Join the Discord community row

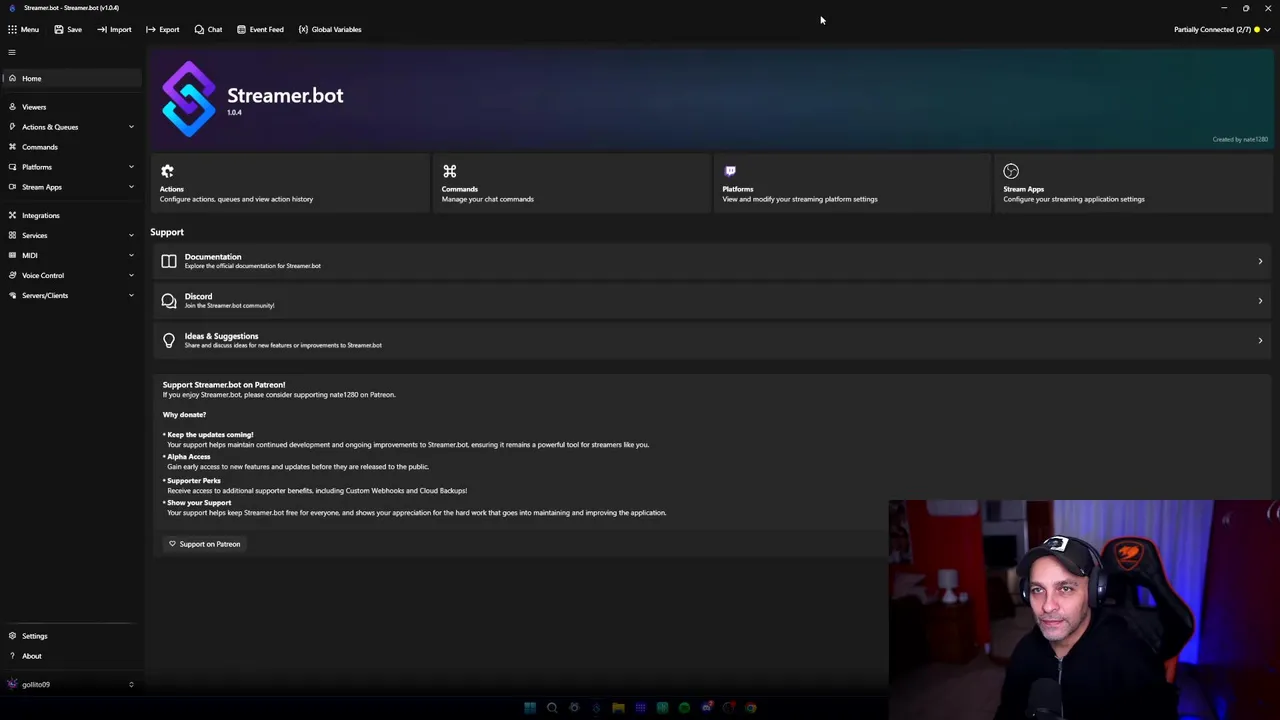(x=711, y=301)
